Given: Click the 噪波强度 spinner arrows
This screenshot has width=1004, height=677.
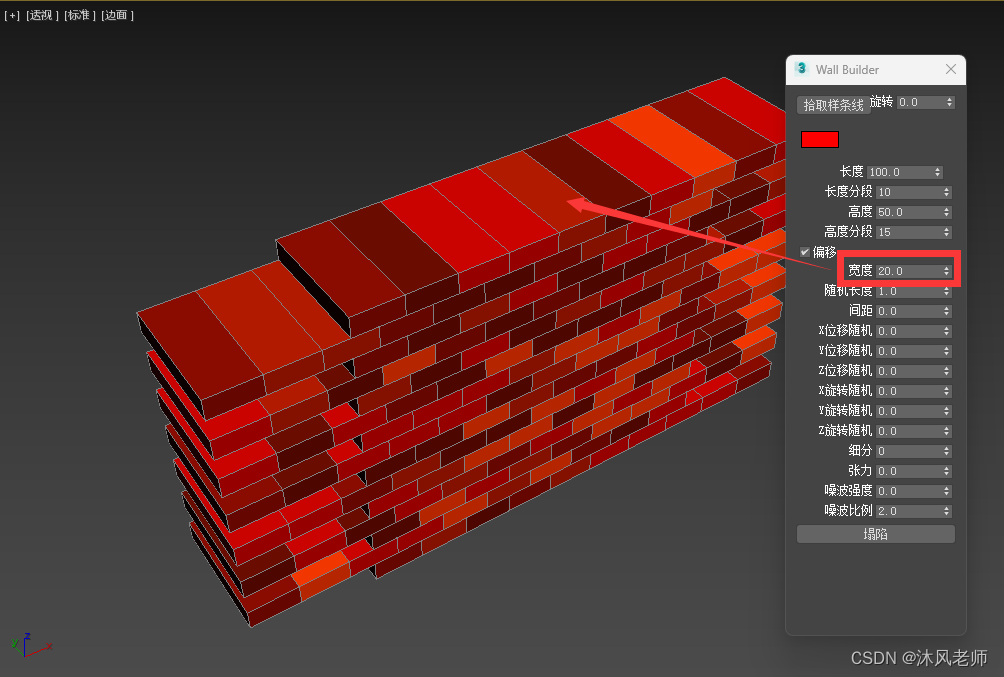Looking at the screenshot, I should pos(946,491).
